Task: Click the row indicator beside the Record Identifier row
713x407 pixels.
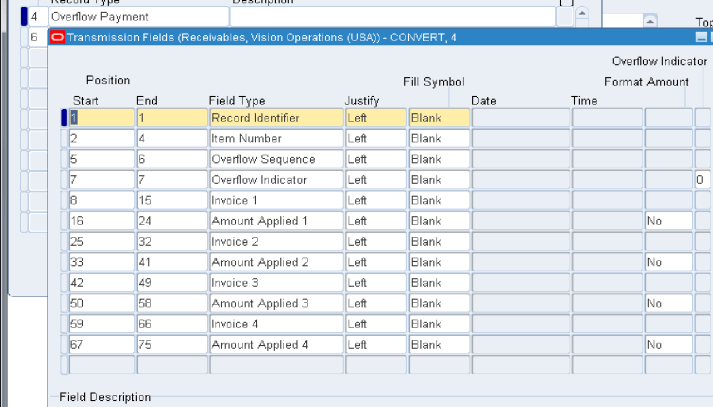Action: 64,118
